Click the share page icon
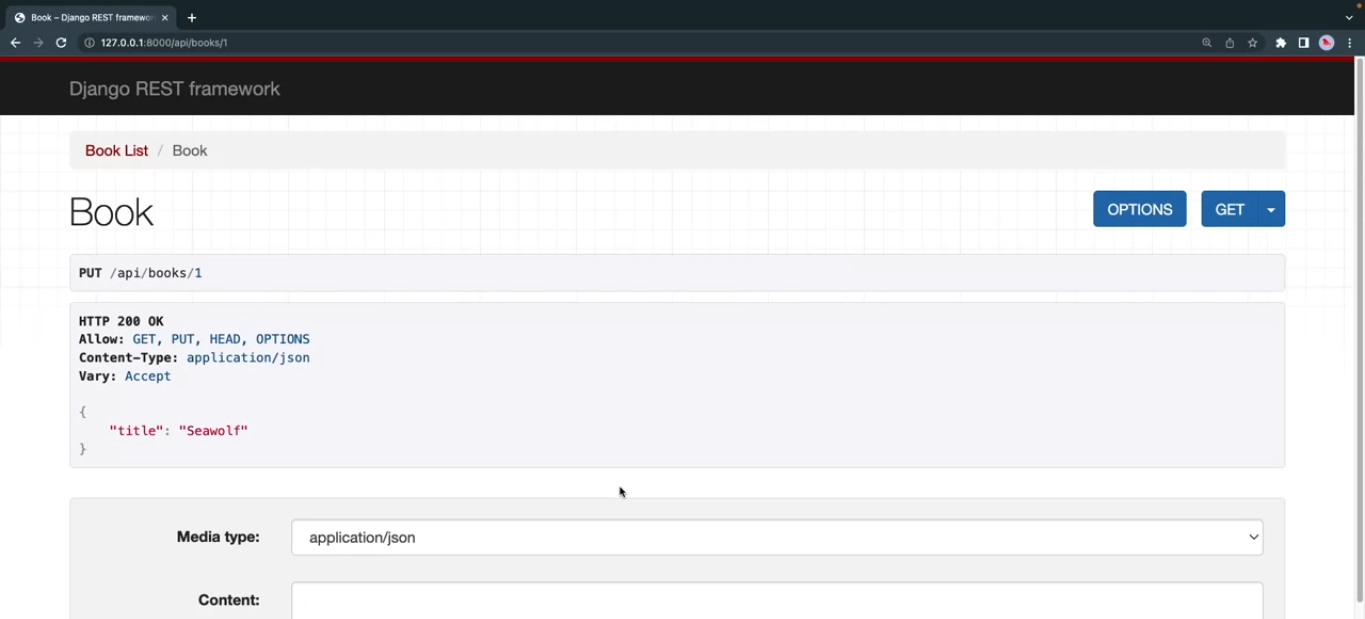Image resolution: width=1365 pixels, height=619 pixels. point(1230,43)
